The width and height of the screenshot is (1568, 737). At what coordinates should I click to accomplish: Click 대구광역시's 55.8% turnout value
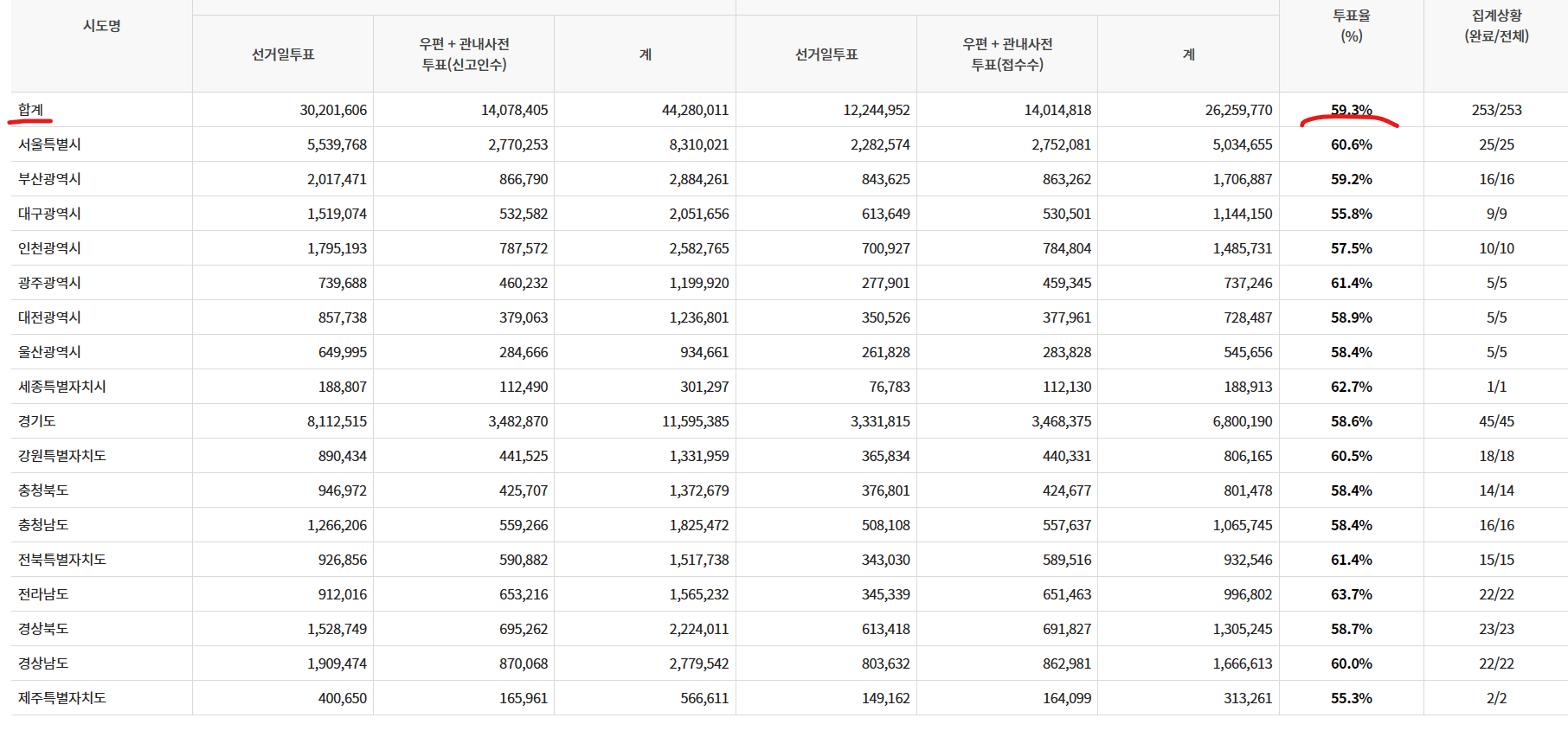[1351, 214]
